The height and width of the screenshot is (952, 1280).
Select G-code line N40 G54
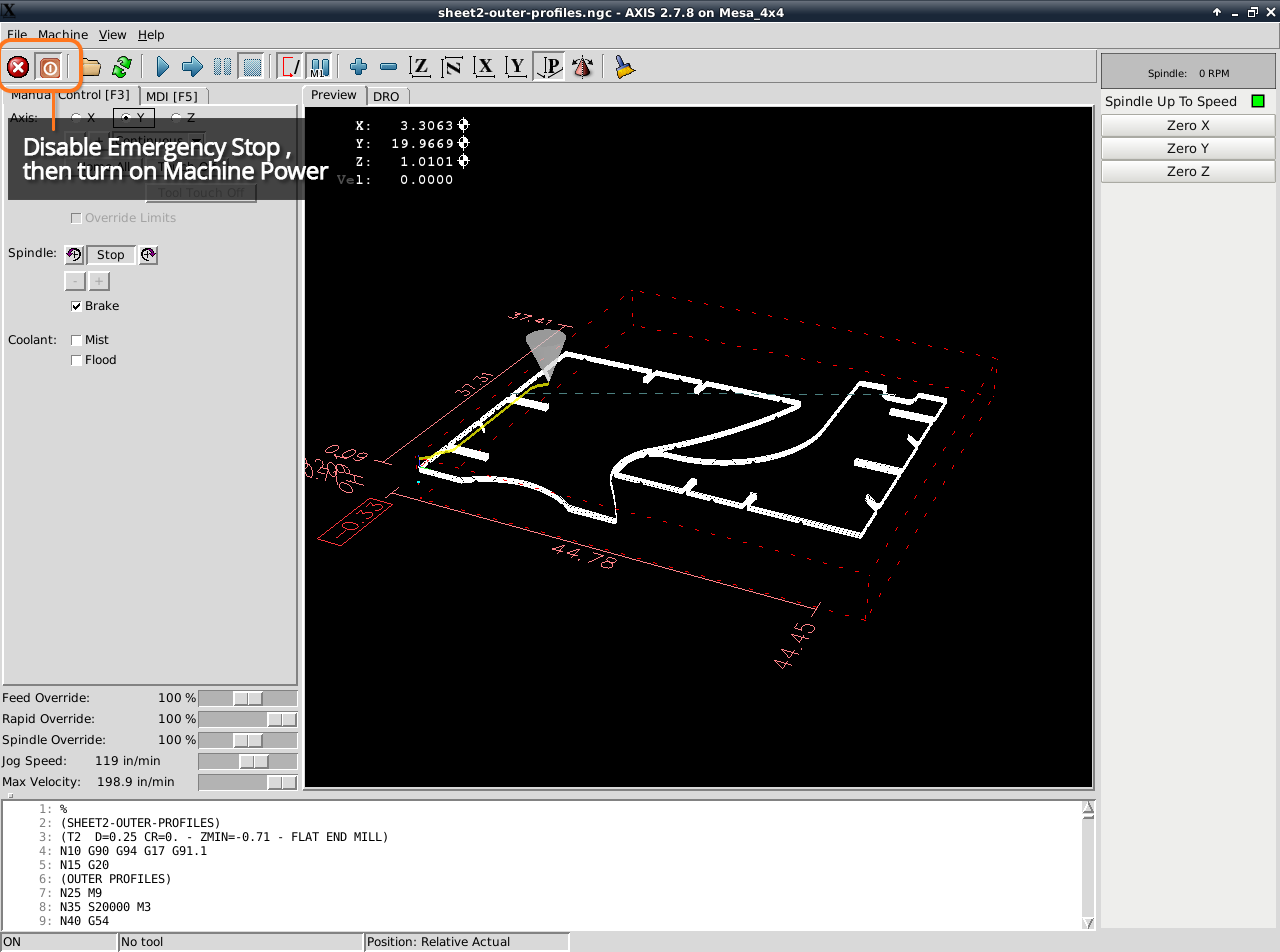click(x=85, y=921)
